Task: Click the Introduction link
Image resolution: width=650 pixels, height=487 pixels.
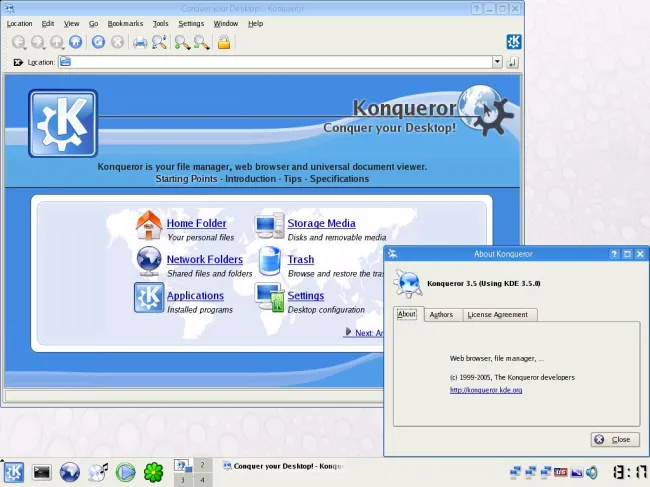Action: [250, 179]
